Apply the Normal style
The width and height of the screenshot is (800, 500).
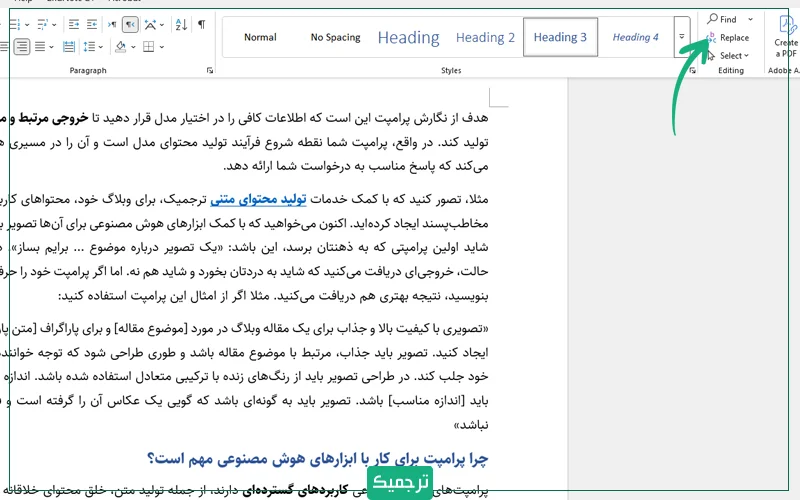click(260, 38)
